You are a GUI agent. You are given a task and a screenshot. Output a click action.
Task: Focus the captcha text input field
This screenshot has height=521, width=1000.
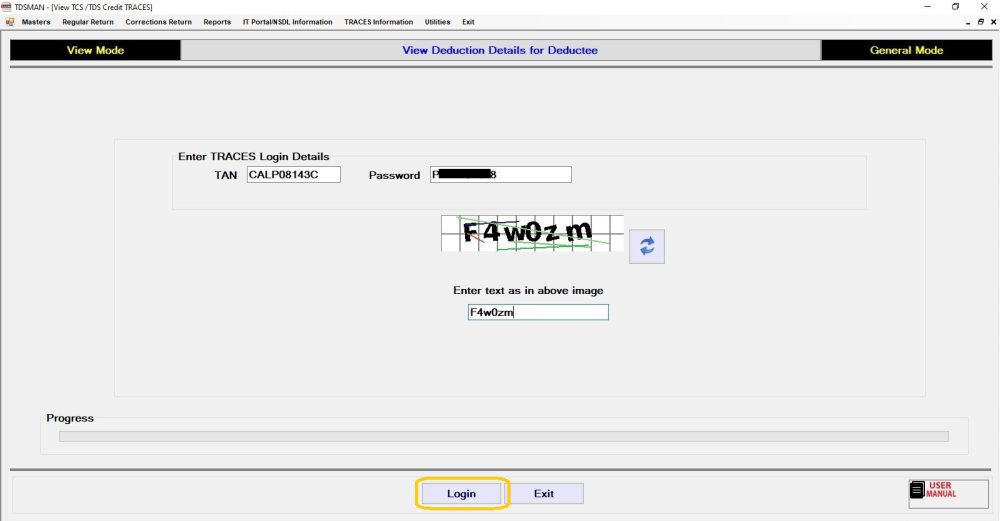pos(538,312)
